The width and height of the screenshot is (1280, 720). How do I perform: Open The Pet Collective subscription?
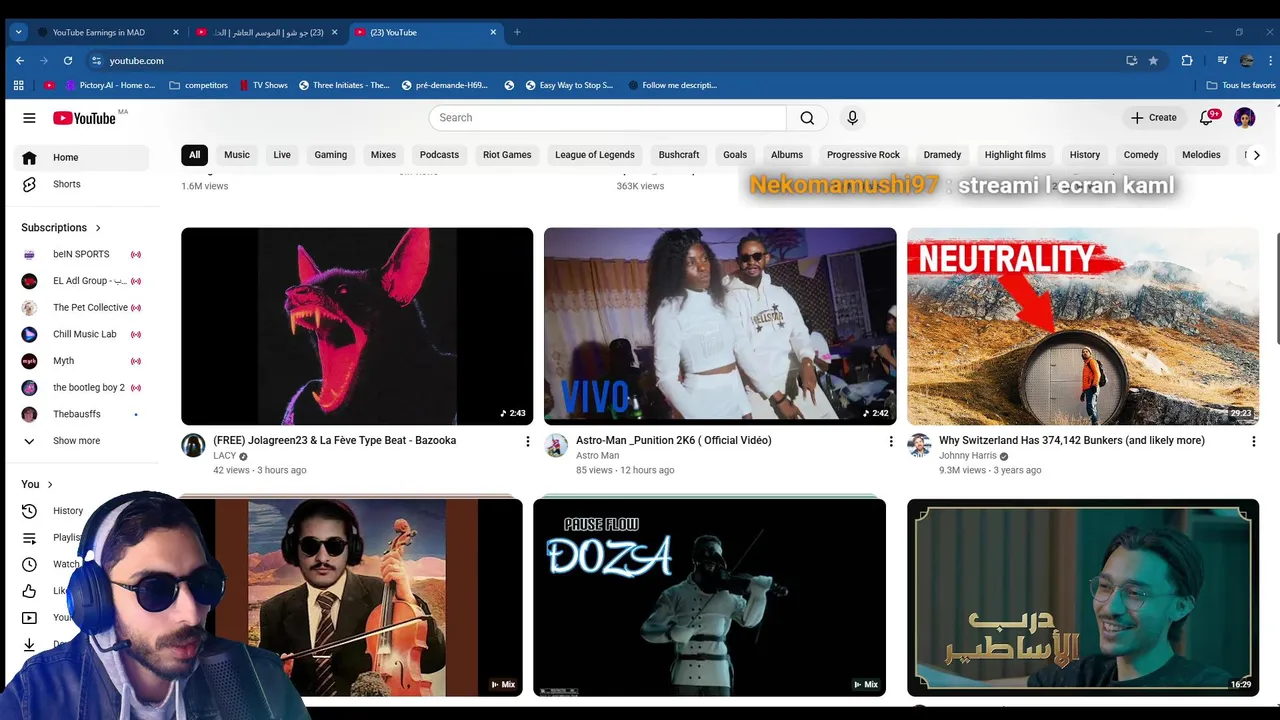[x=81, y=307]
